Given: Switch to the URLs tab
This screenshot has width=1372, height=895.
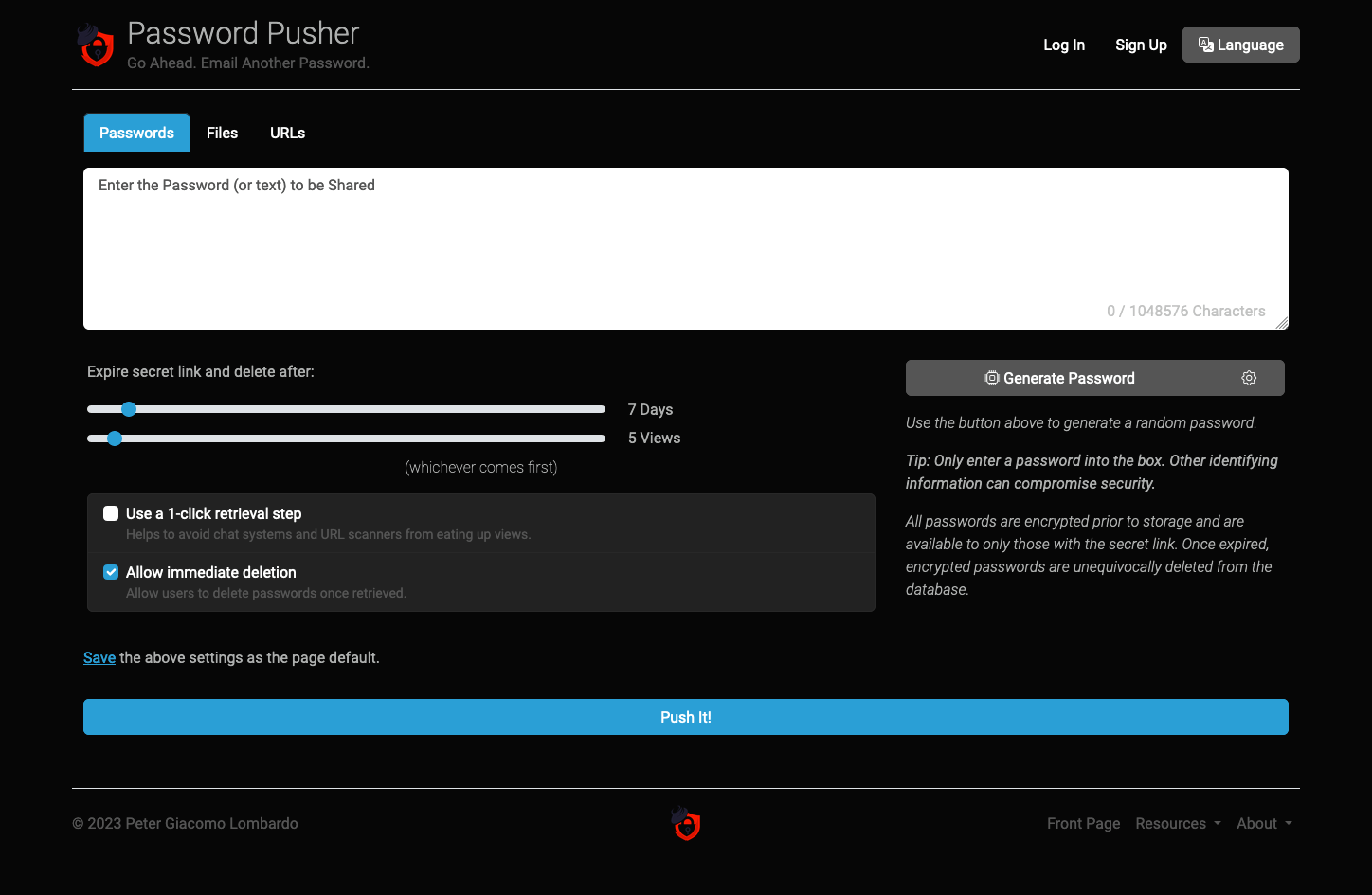Looking at the screenshot, I should tap(287, 133).
